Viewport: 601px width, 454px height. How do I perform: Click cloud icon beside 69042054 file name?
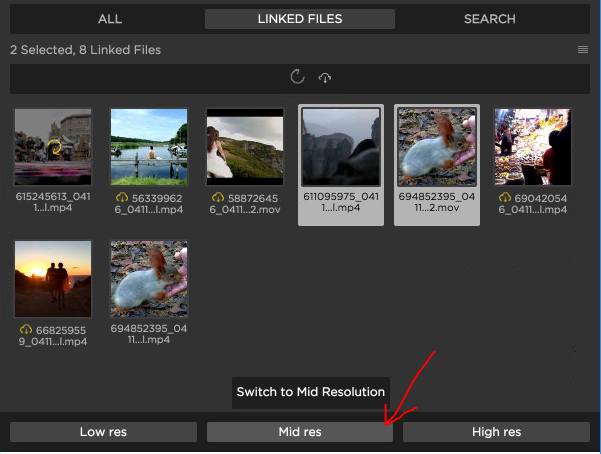tap(505, 197)
